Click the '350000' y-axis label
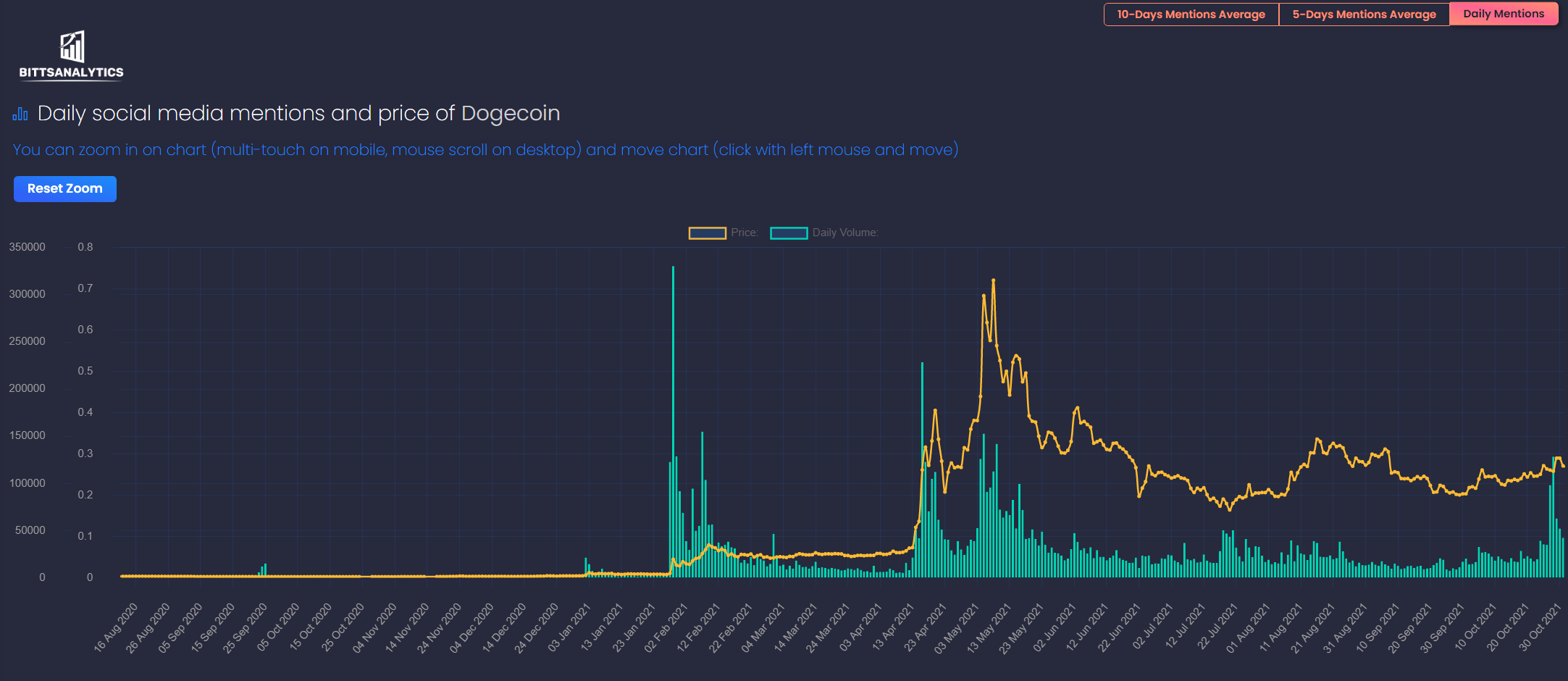 coord(27,247)
